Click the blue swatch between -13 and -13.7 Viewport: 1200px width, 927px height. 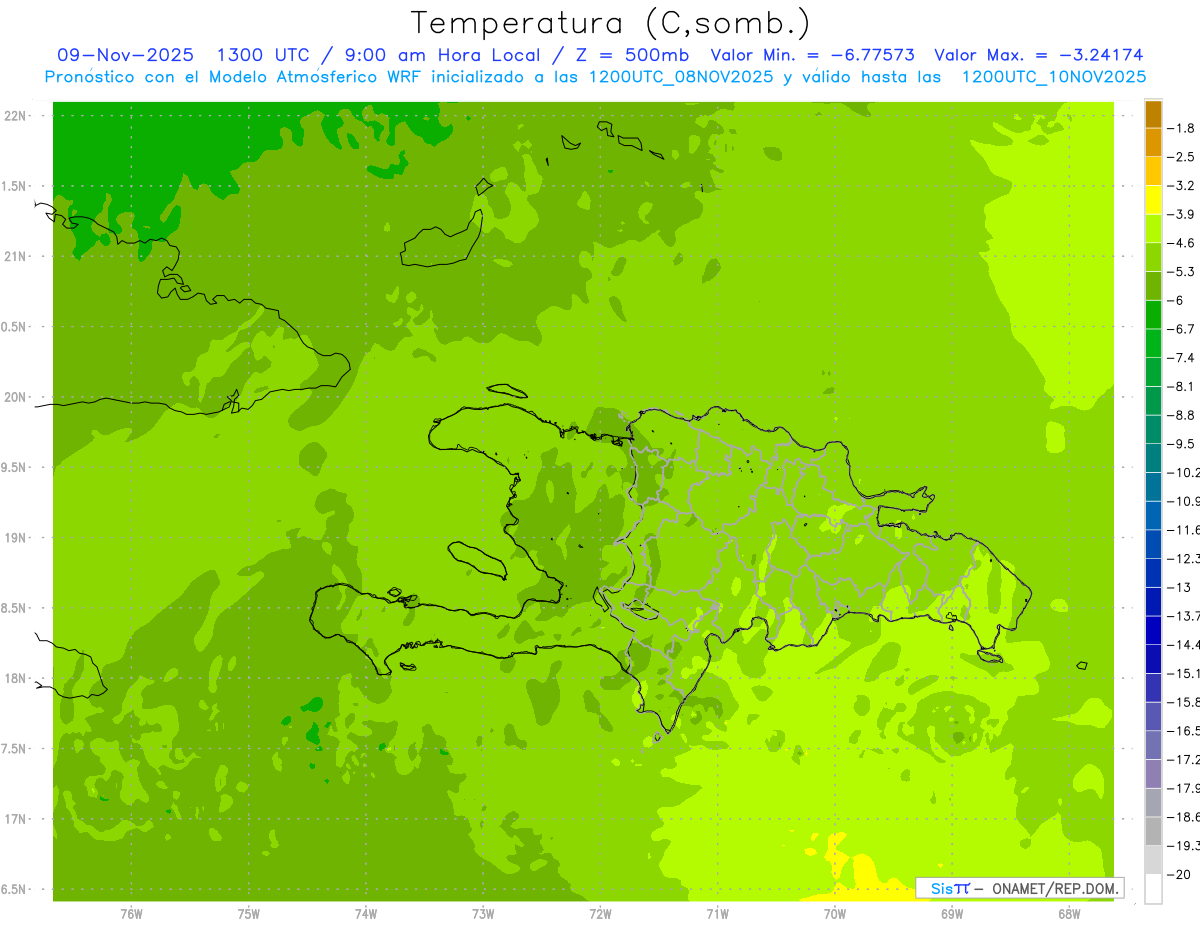(1153, 601)
